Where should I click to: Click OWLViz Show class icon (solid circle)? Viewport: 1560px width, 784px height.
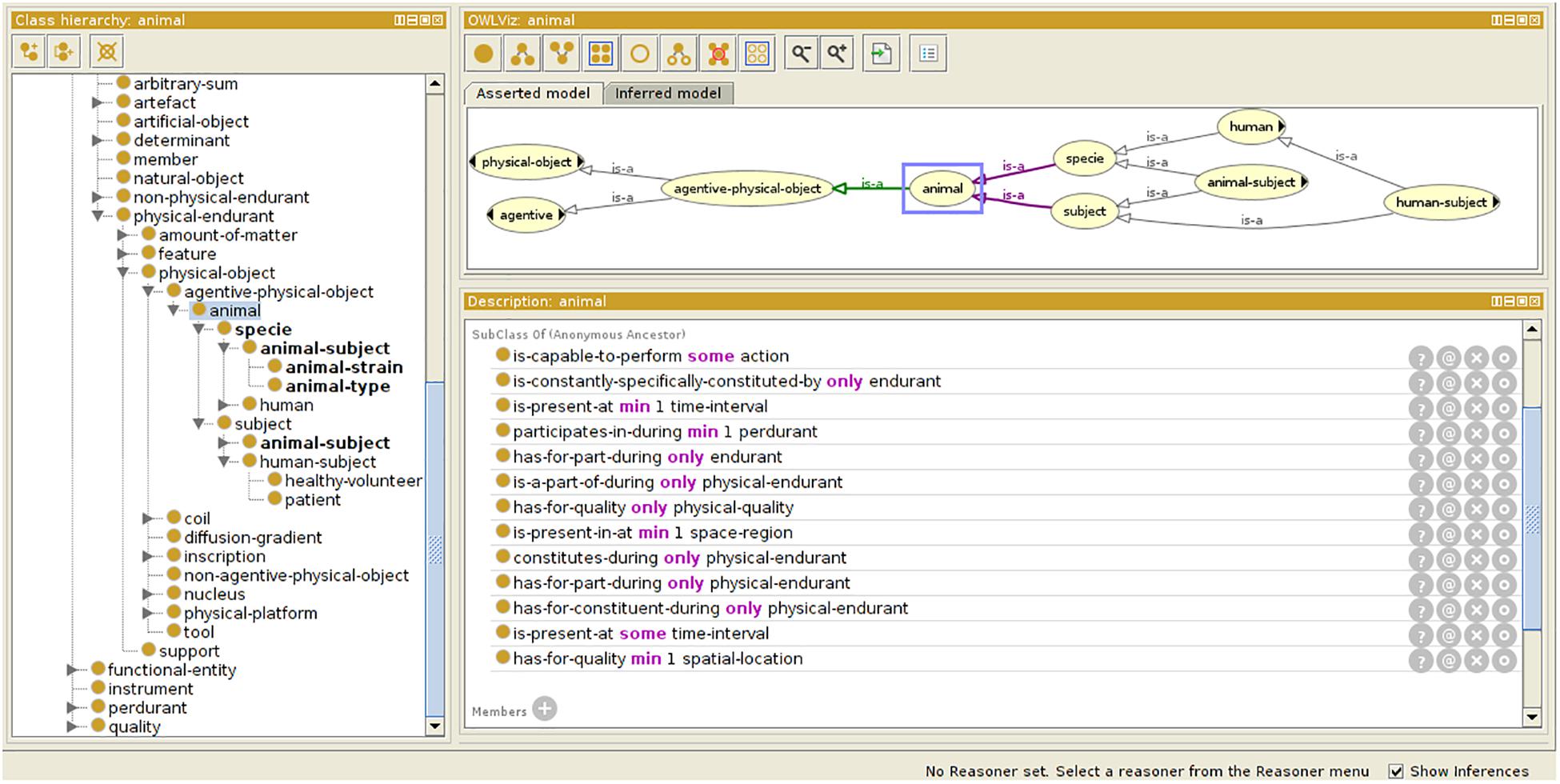483,54
